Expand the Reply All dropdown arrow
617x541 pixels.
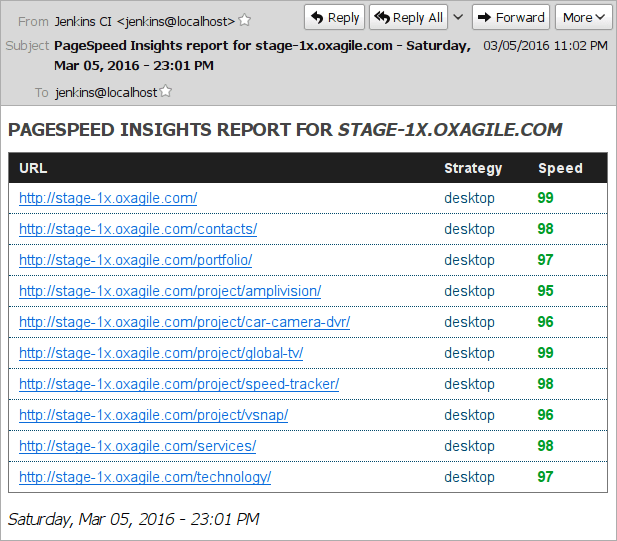click(458, 17)
